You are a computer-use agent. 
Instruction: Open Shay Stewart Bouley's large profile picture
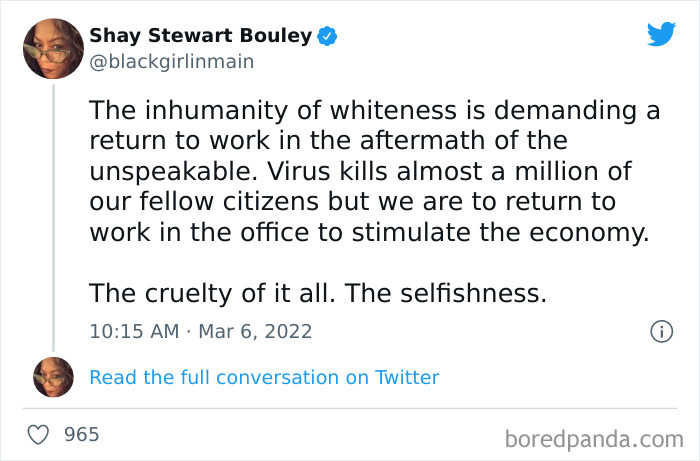coord(53,49)
